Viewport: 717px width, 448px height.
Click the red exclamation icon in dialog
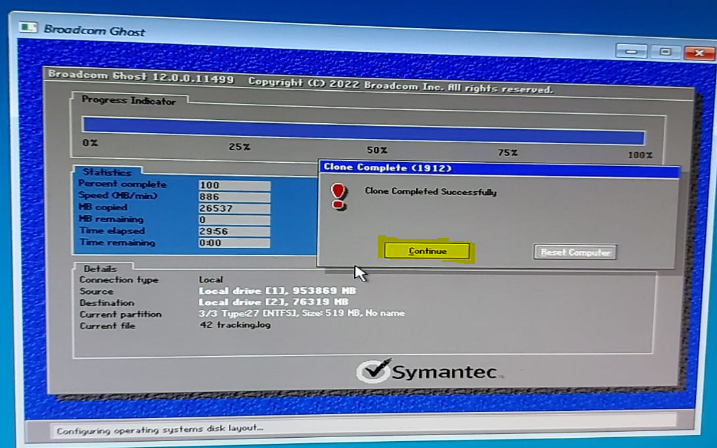338,197
